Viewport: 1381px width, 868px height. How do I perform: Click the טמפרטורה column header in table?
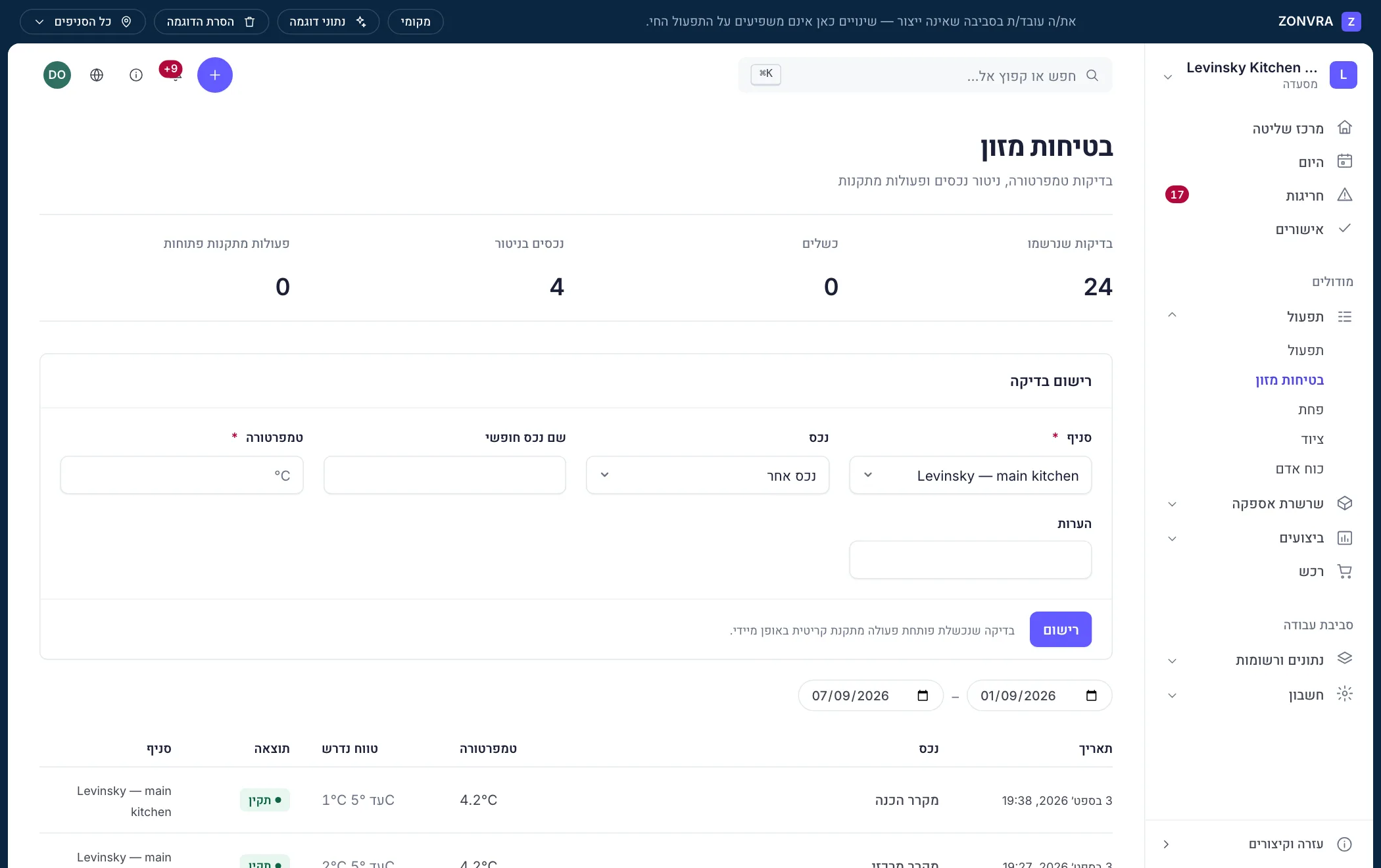coord(488,748)
